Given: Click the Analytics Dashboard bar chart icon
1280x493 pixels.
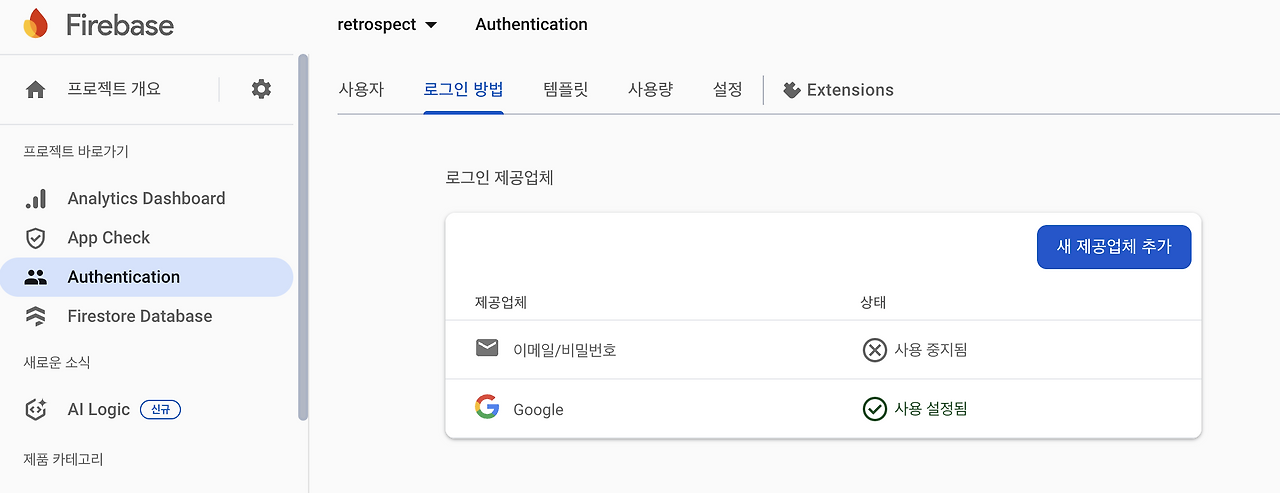Looking at the screenshot, I should 35,198.
